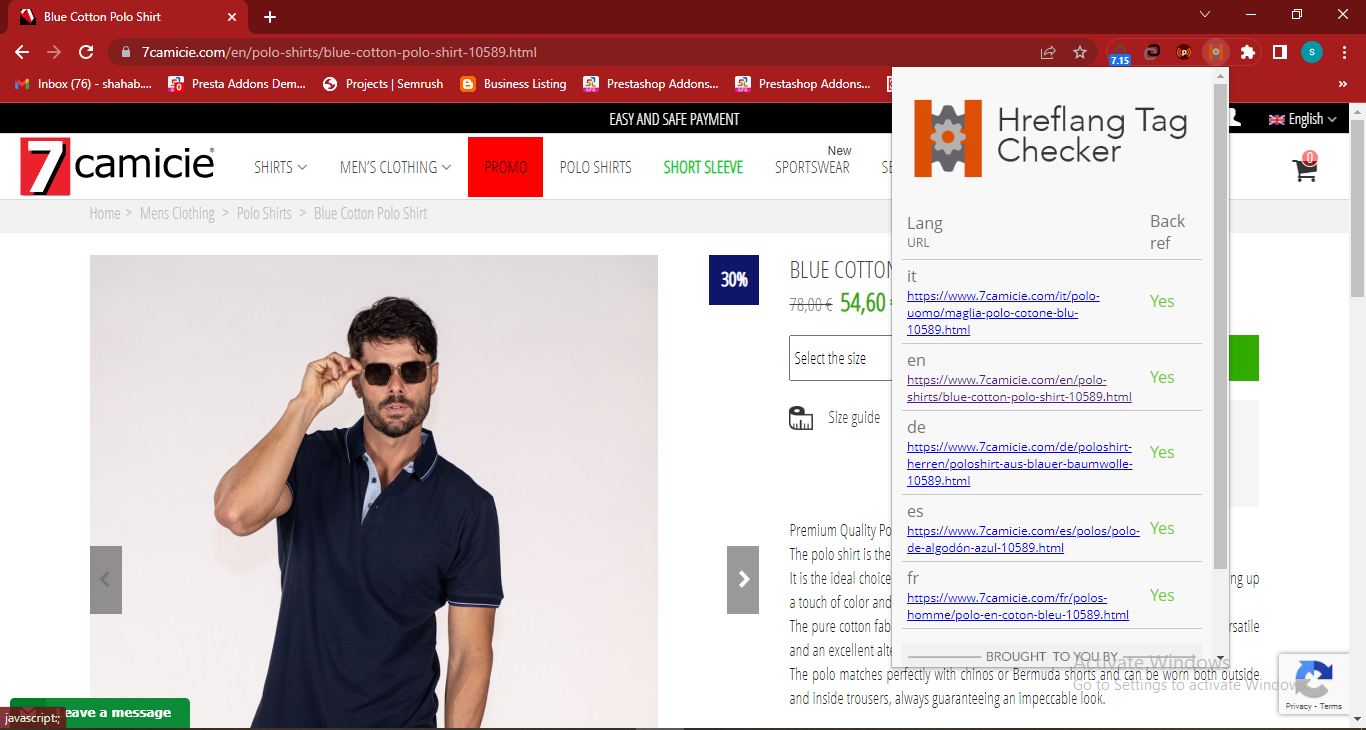Expand the MEN'S CLOTHING menu

[x=395, y=167]
